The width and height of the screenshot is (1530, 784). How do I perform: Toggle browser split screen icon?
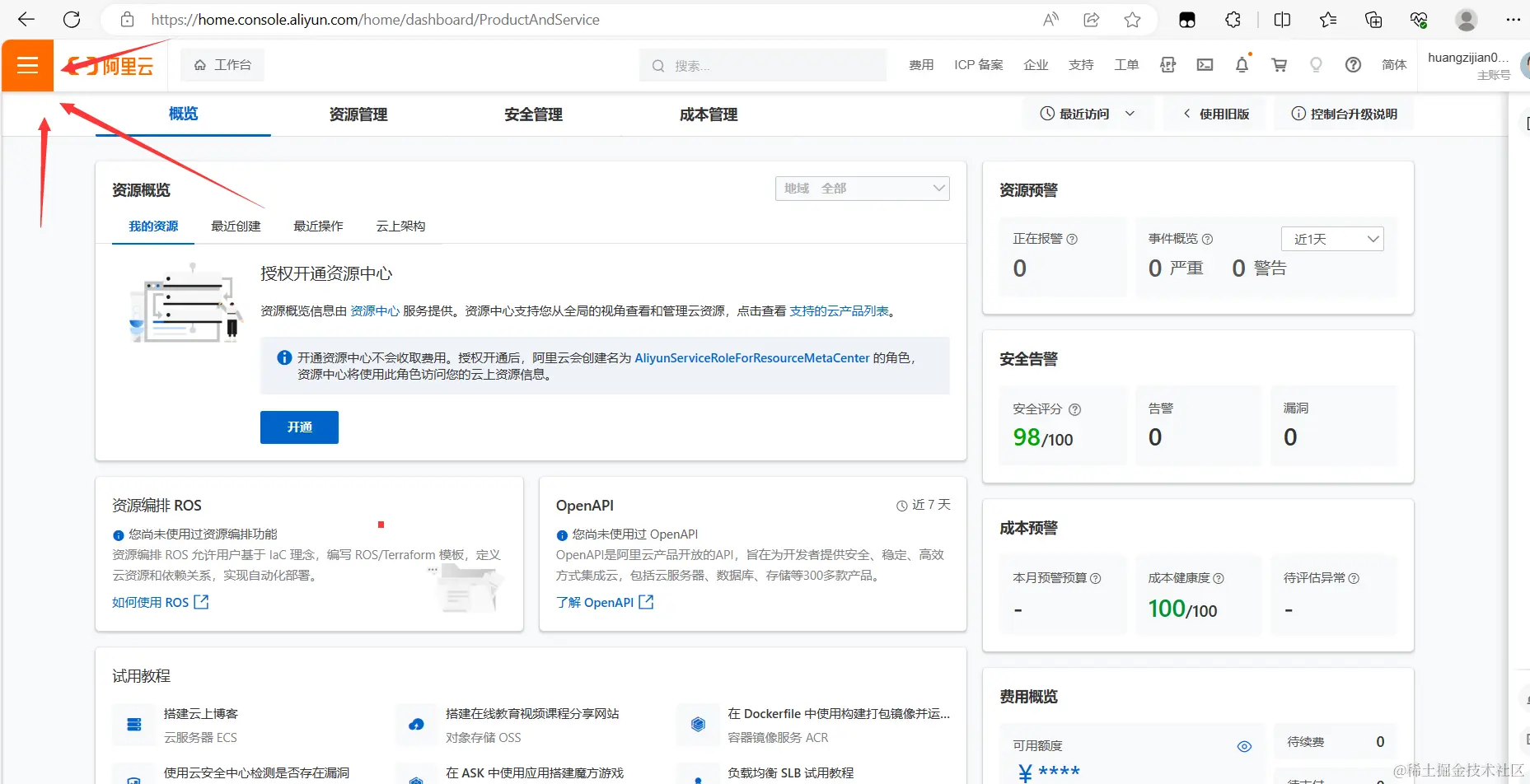(1282, 20)
